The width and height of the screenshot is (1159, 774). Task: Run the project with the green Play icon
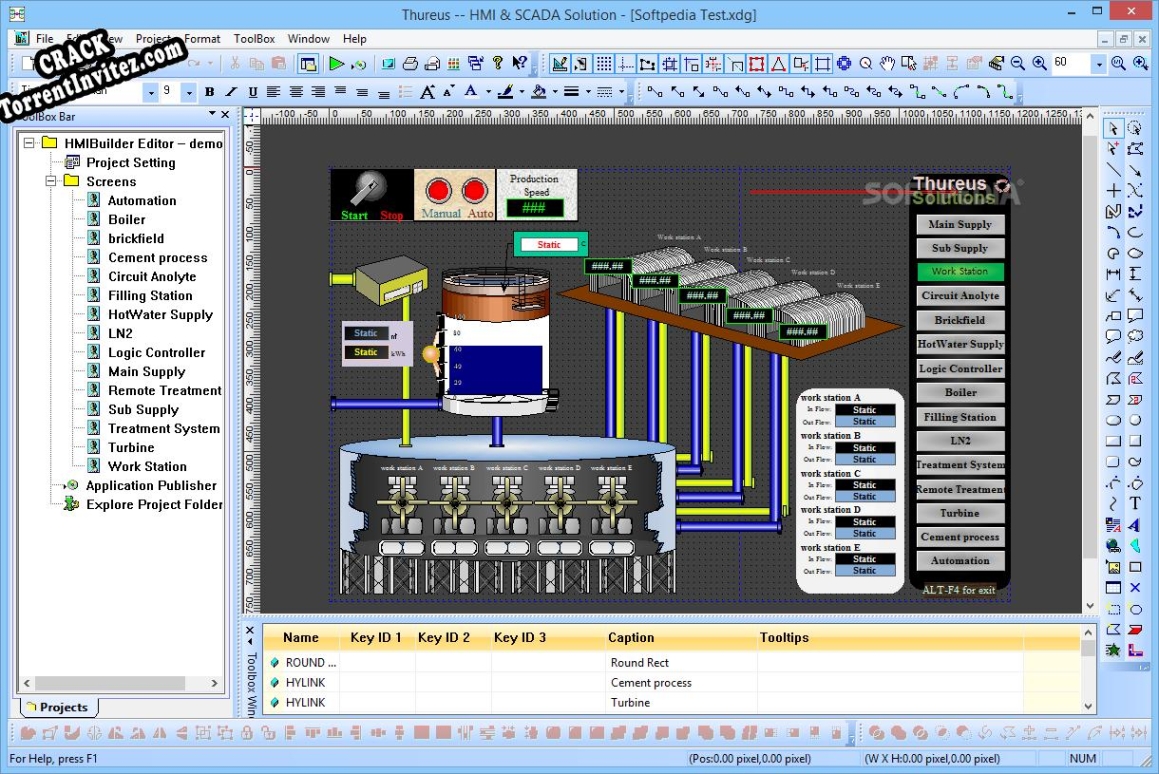click(337, 63)
